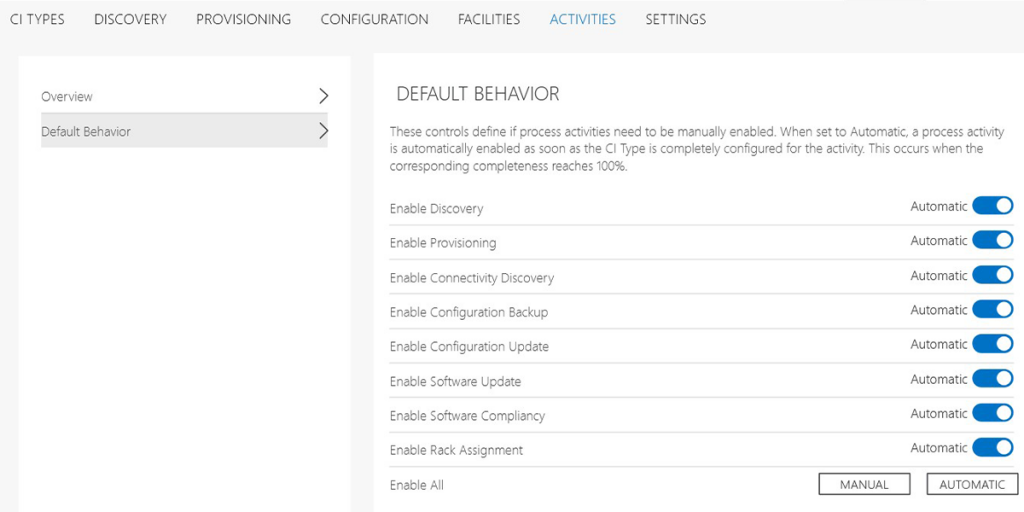Select the Facilities tab

[489, 19]
